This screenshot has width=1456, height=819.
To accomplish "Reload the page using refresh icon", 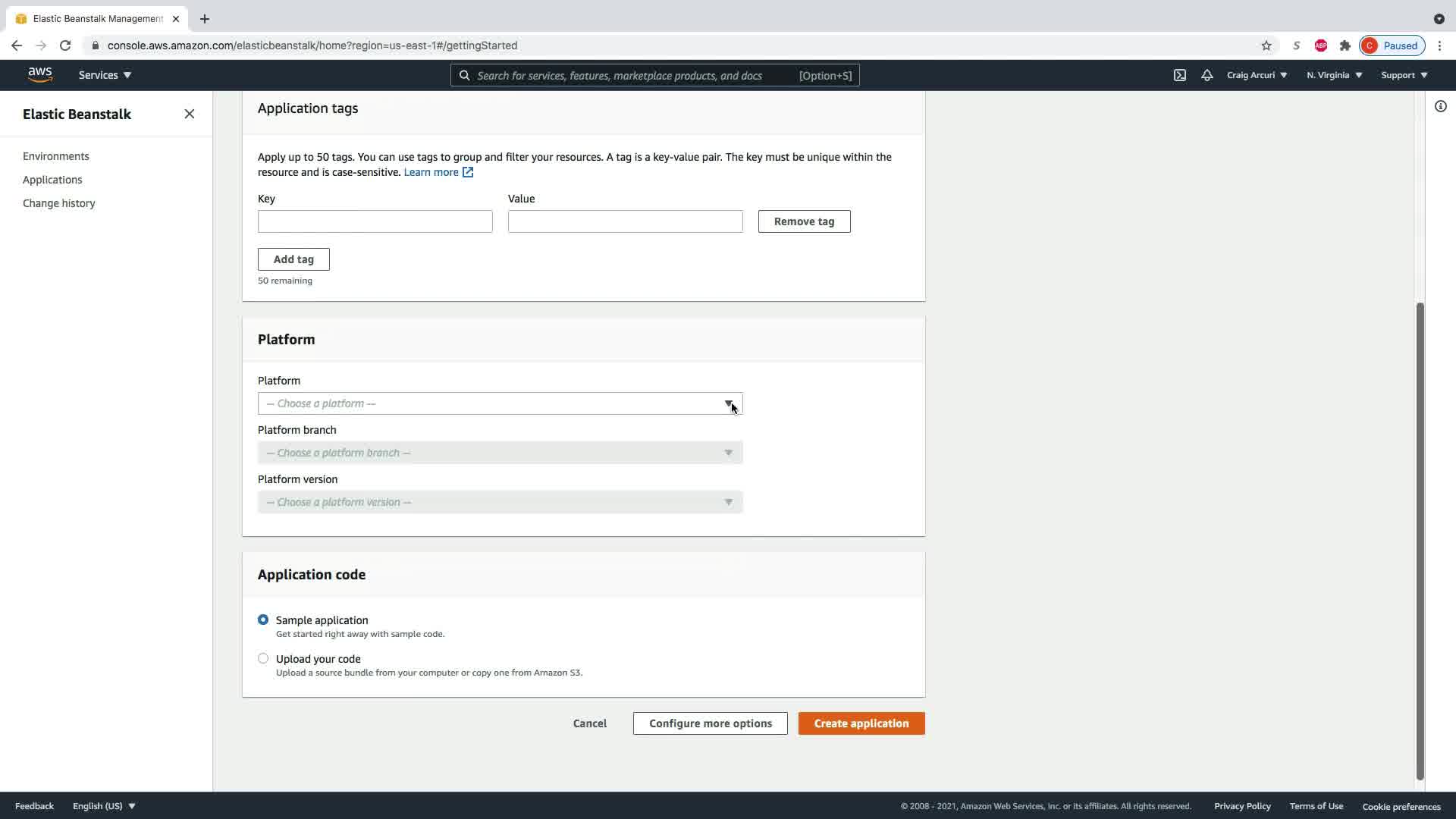I will (65, 45).
